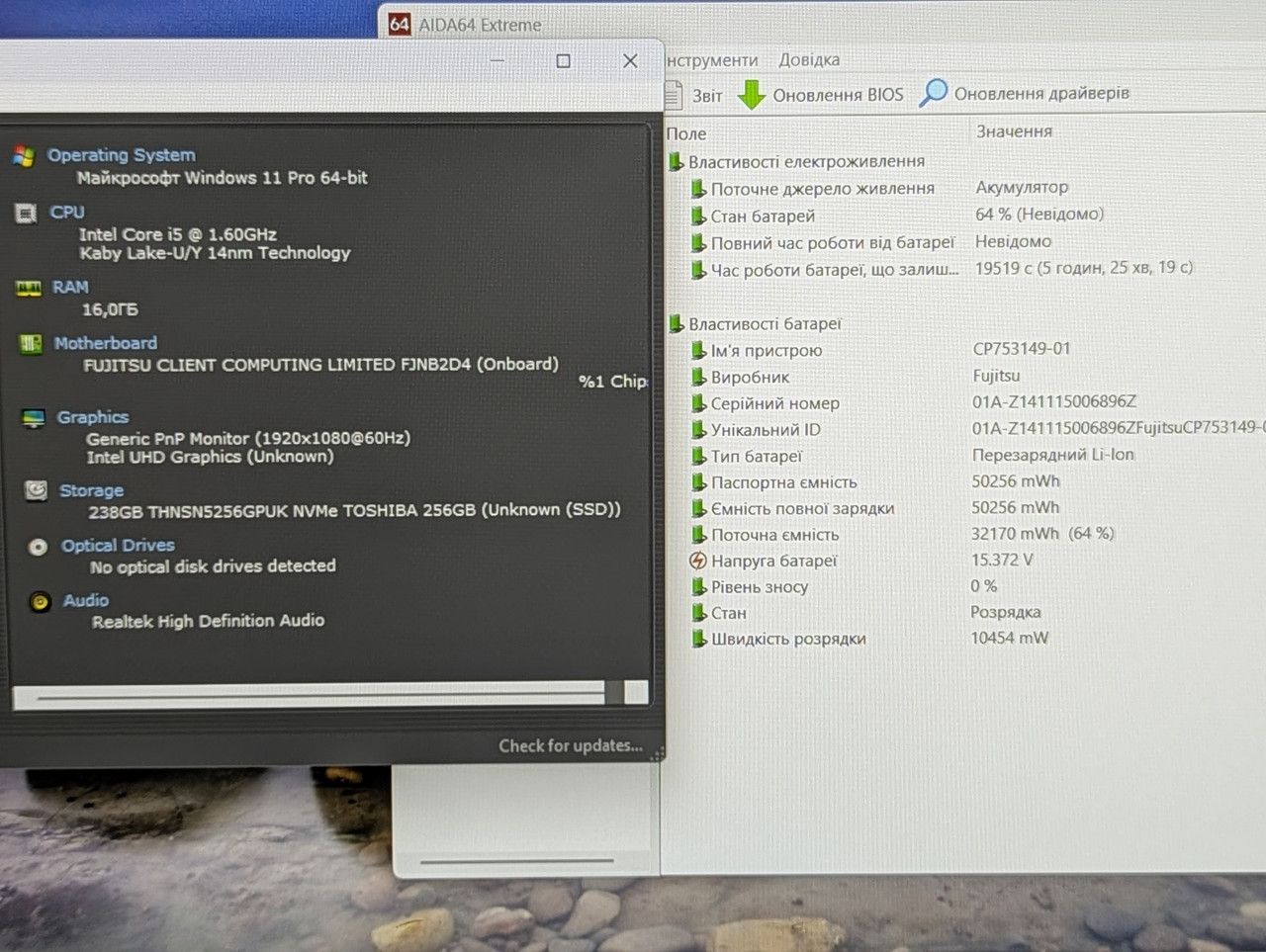Open the RAM section link
Screen dimensions: 1266x952
[x=70, y=287]
